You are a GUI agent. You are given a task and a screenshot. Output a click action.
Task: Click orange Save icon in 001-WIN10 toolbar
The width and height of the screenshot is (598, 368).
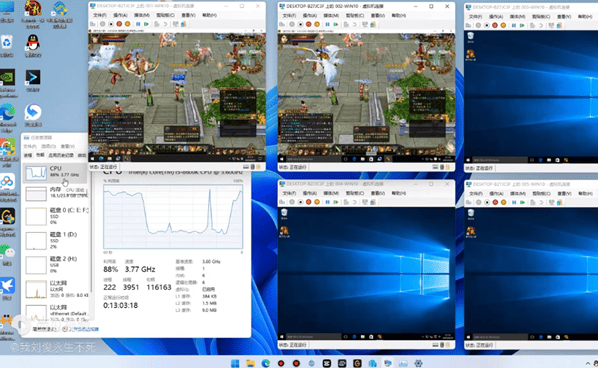coord(128,24)
